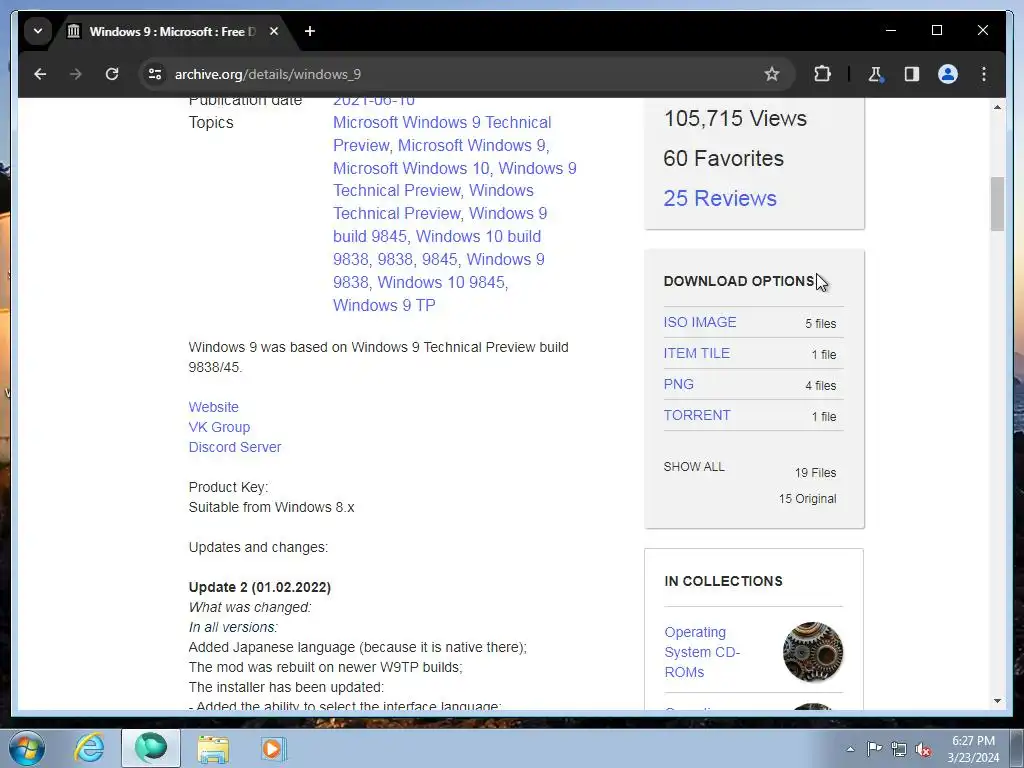Open the clock showing 6:27 PM
The image size is (1024, 768).
pos(973,749)
